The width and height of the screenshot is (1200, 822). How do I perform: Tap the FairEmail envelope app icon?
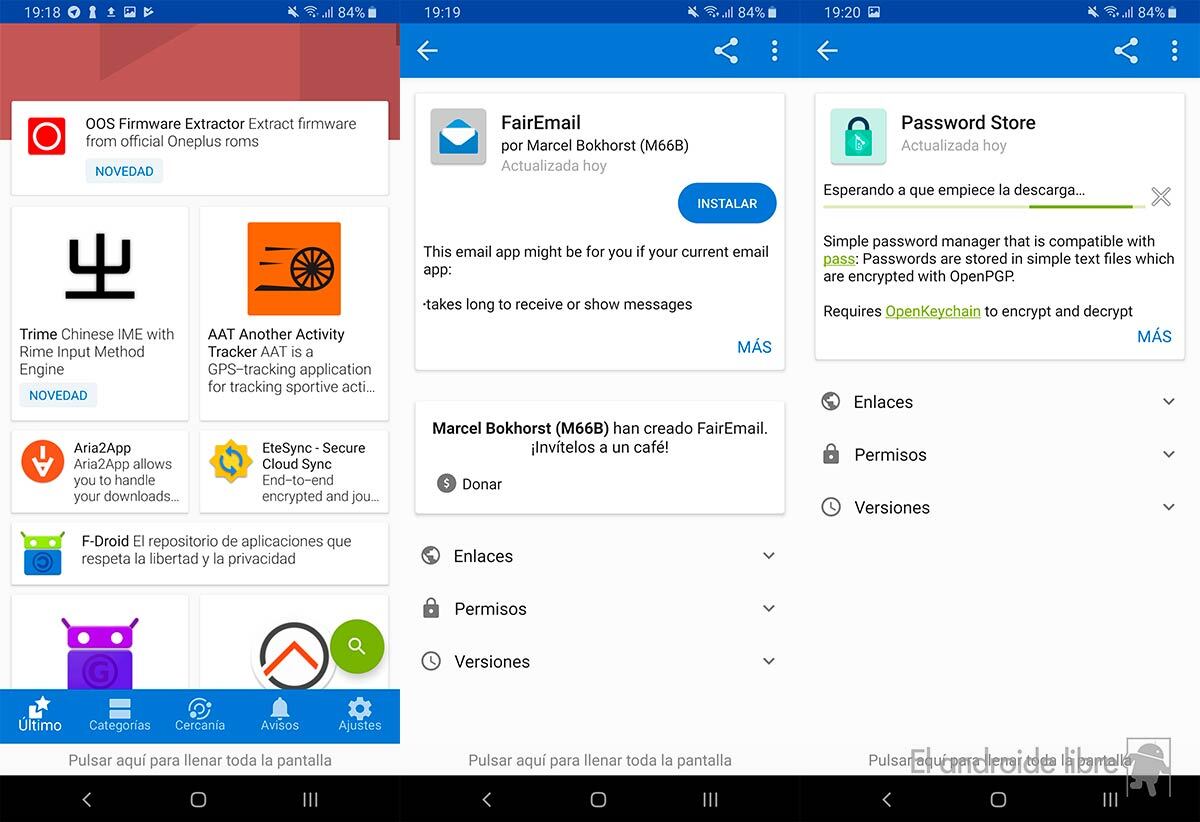coord(458,137)
